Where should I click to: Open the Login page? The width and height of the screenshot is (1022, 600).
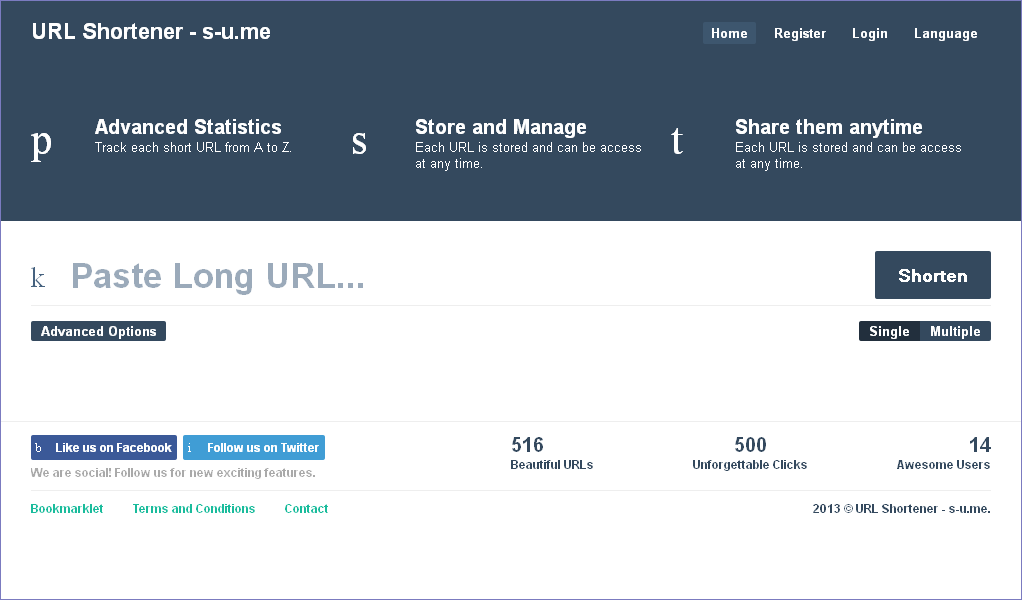pyautogui.click(x=869, y=33)
